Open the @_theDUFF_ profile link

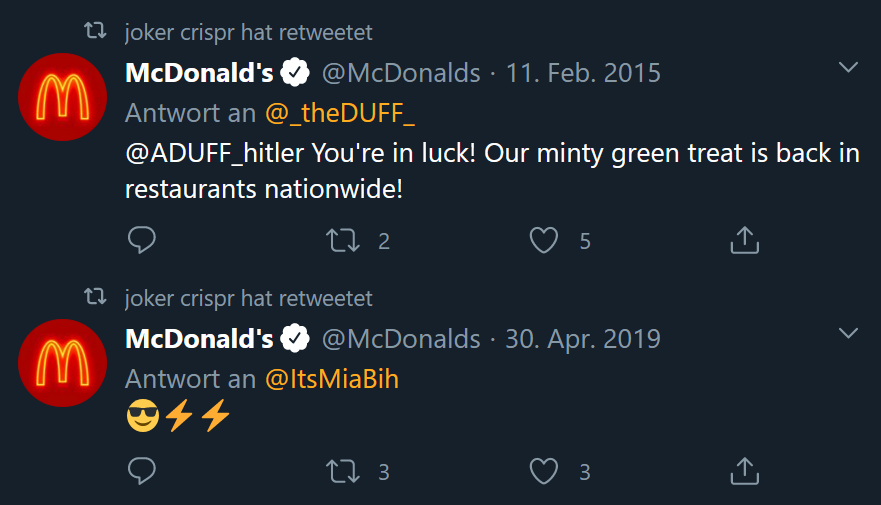click(x=340, y=113)
